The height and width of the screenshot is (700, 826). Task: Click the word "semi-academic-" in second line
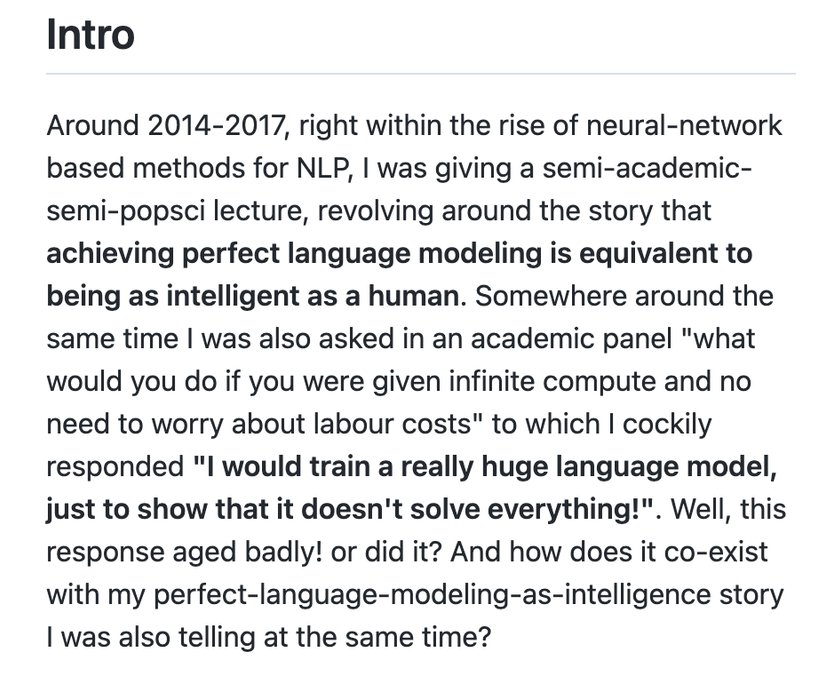click(x=647, y=169)
